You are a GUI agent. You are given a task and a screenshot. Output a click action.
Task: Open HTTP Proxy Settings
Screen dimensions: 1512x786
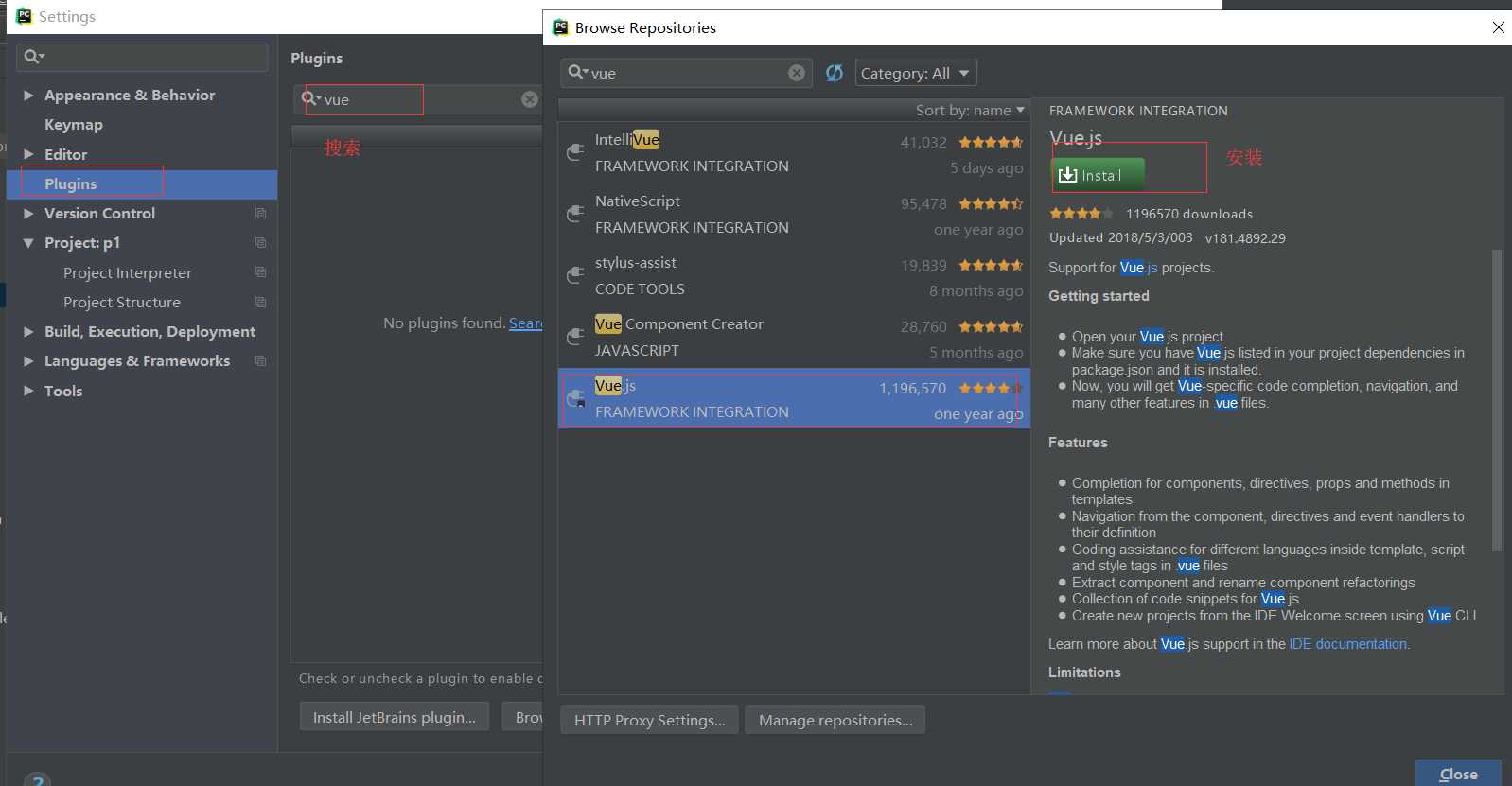(649, 720)
